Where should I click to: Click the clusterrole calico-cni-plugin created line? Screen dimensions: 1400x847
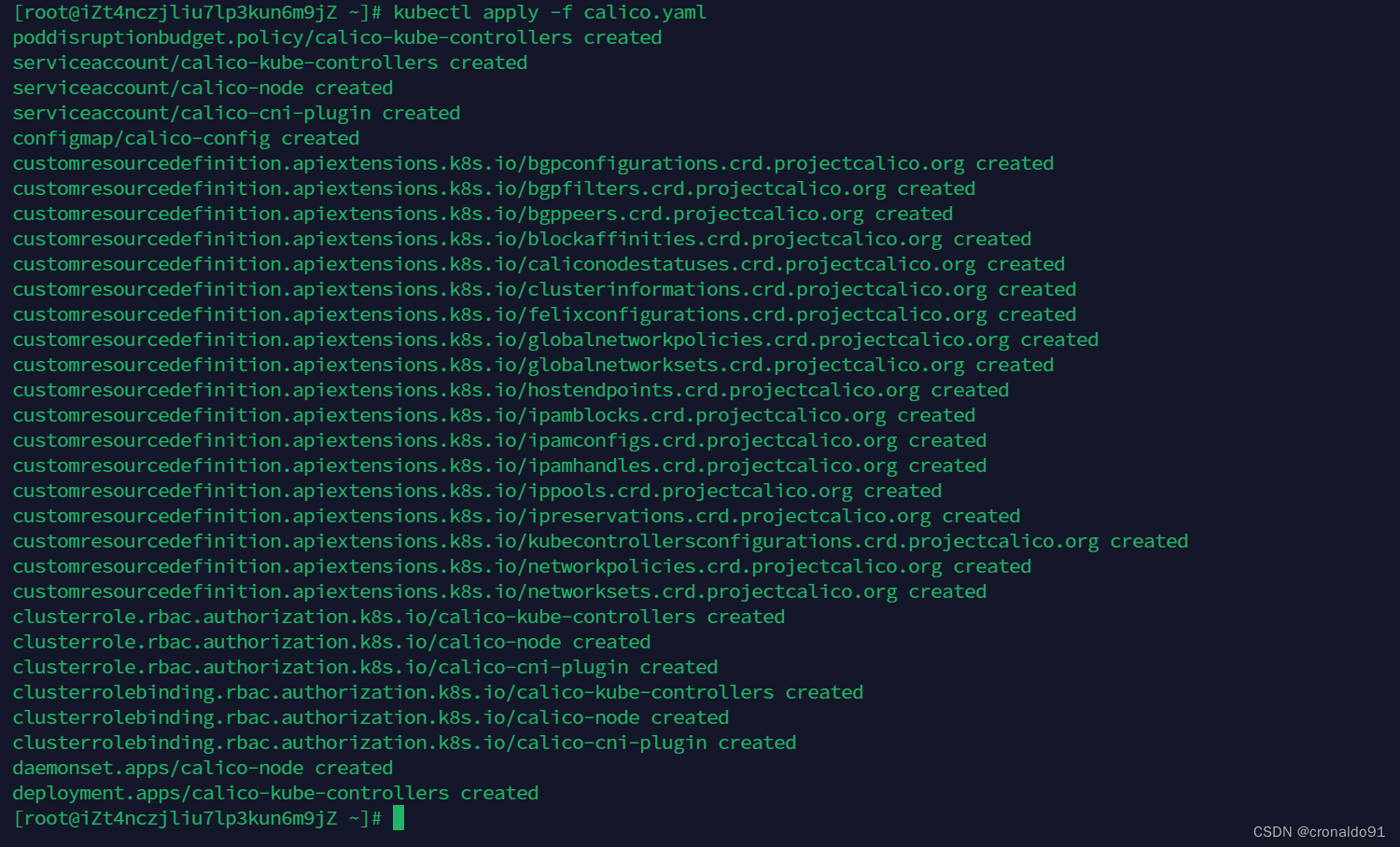[365, 667]
